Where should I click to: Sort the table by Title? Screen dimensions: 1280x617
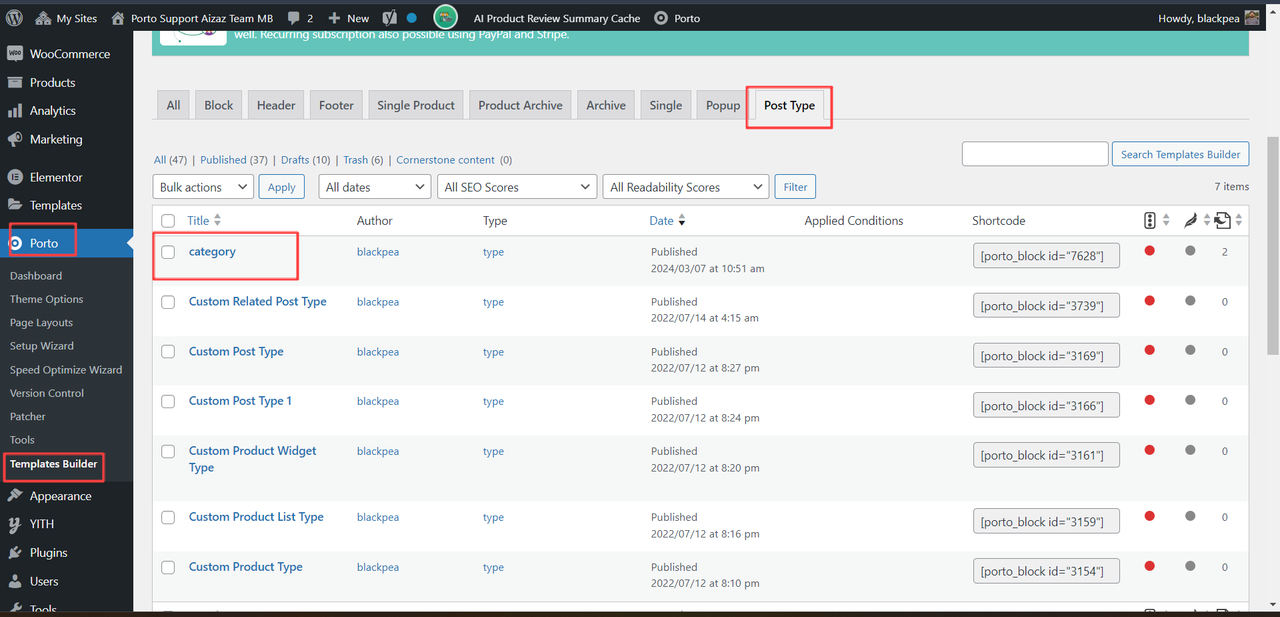pyautogui.click(x=204, y=220)
